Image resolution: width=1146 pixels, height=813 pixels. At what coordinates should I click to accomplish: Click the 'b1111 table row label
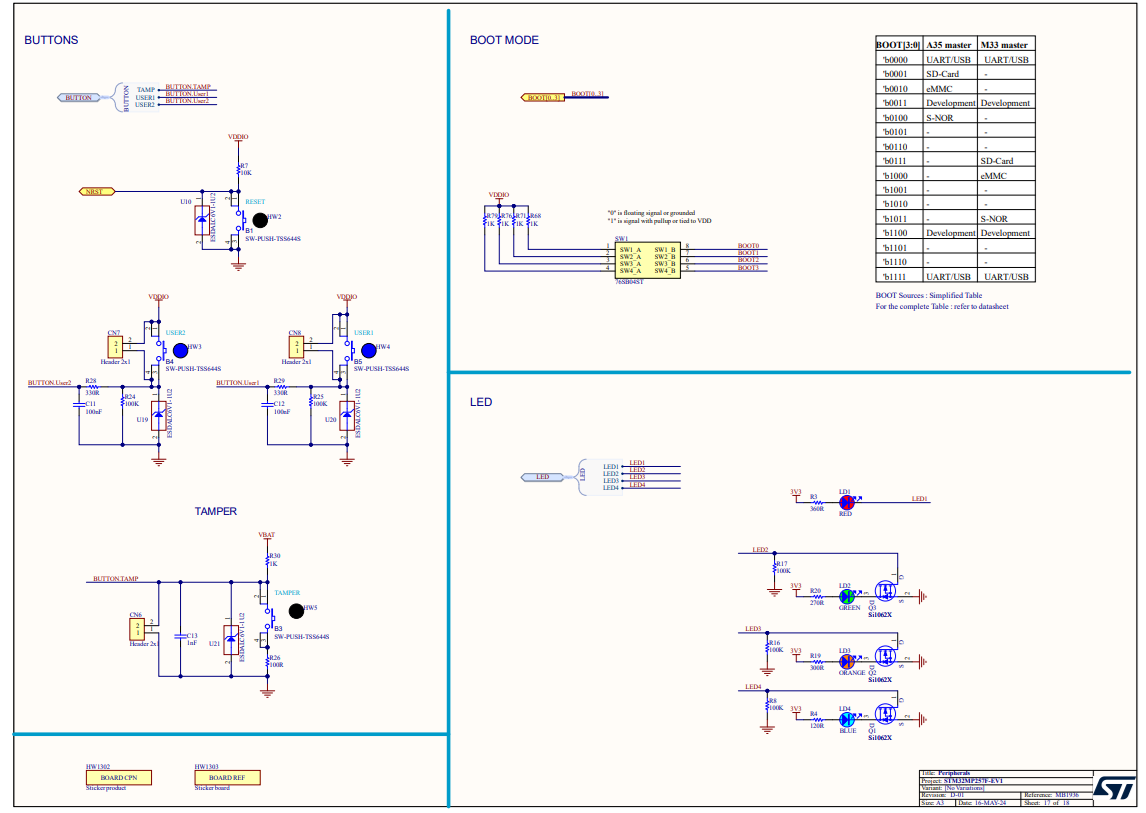pos(895,276)
